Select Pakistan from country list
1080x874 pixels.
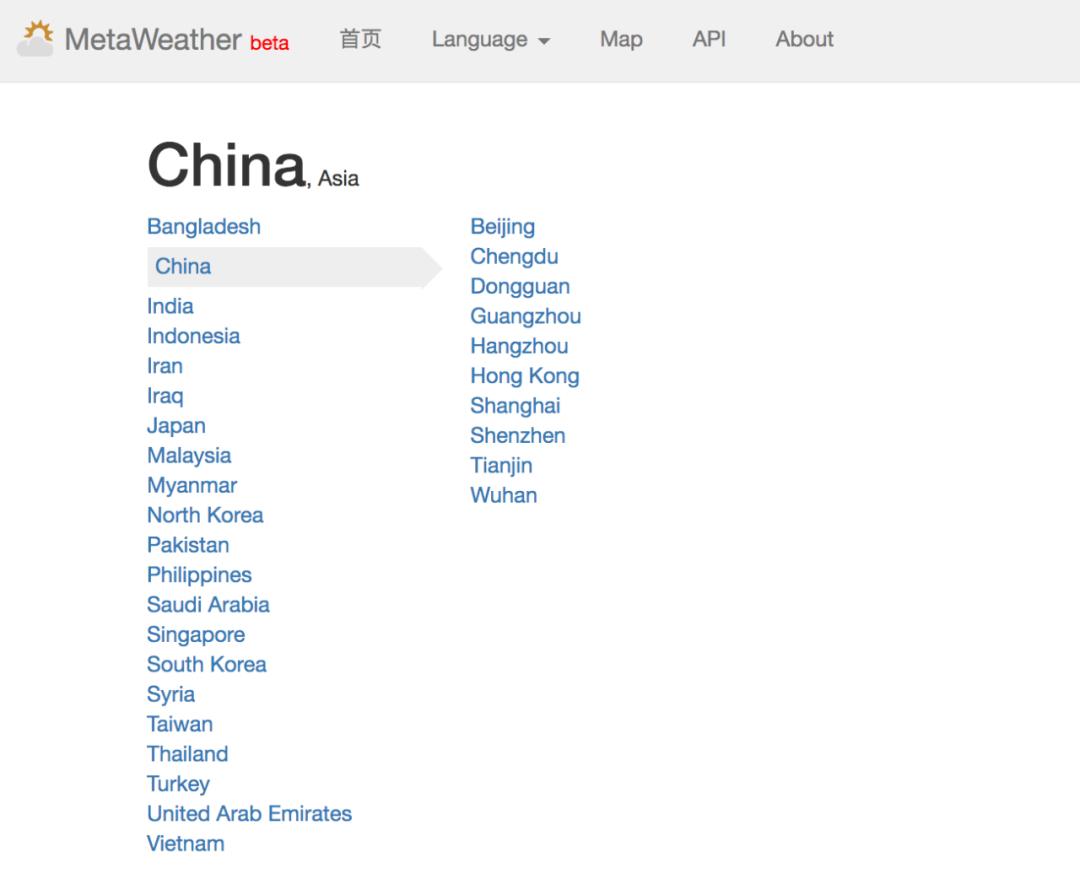click(188, 545)
